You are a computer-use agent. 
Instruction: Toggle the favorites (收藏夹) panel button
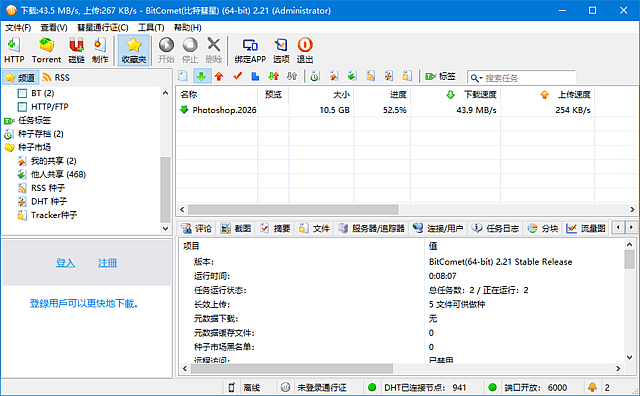pos(133,50)
